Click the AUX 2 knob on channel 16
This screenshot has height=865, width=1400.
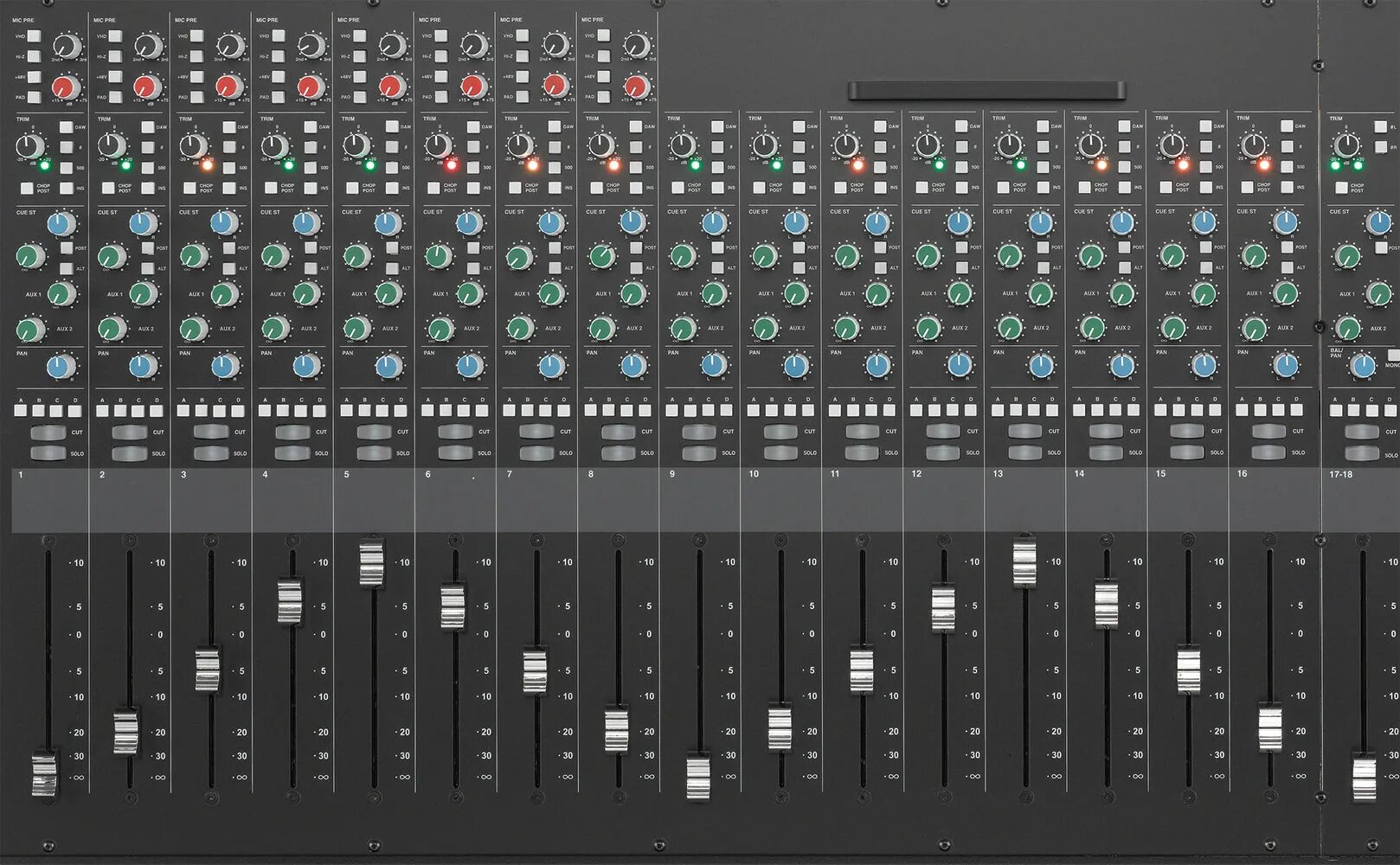click(x=1254, y=328)
